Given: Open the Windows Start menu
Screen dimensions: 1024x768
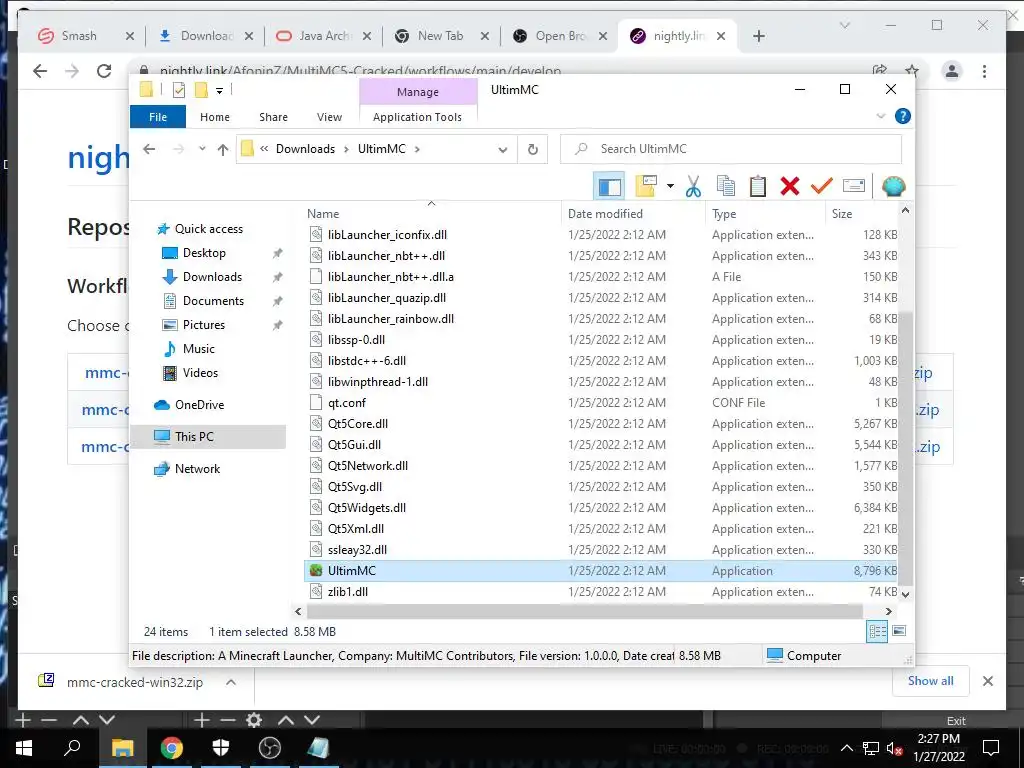Looking at the screenshot, I should point(24,748).
